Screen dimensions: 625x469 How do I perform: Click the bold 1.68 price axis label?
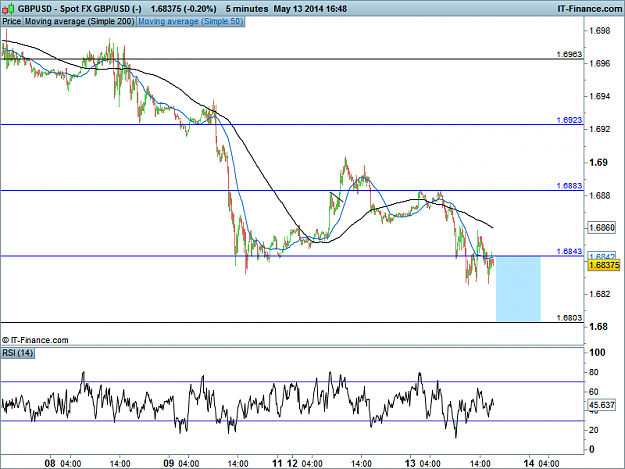coord(598,327)
